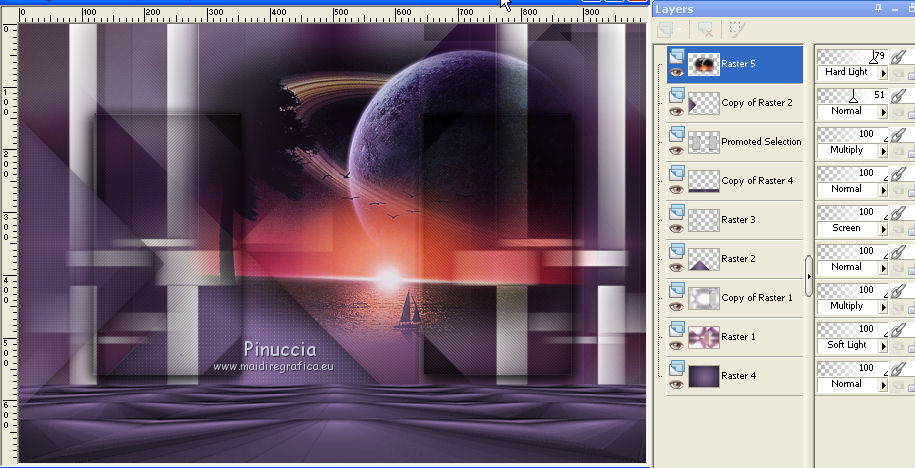915x468 pixels.
Task: Click the Raster 1 opacity slider
Action: point(852,330)
